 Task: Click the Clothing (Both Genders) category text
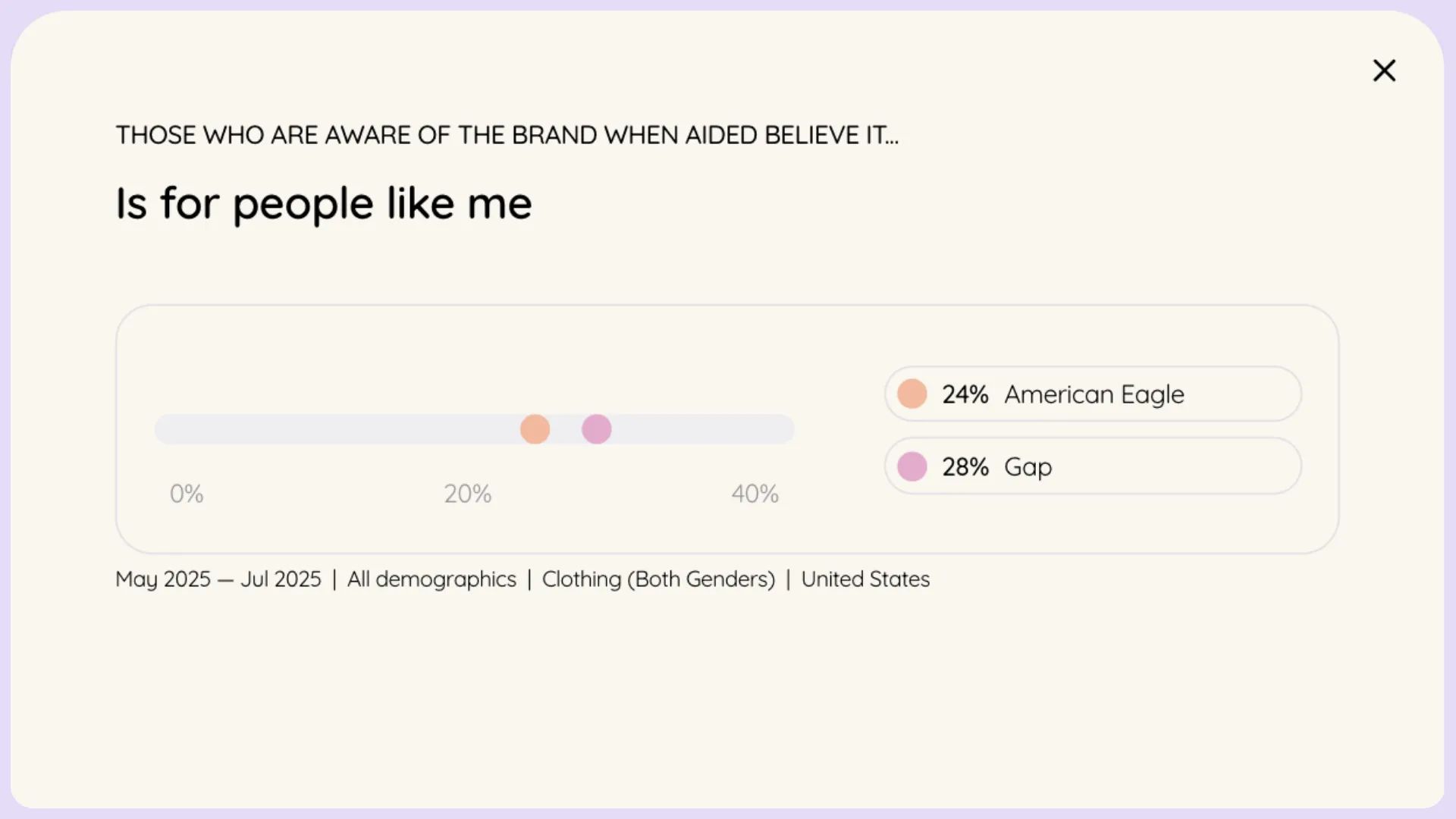pos(658,579)
